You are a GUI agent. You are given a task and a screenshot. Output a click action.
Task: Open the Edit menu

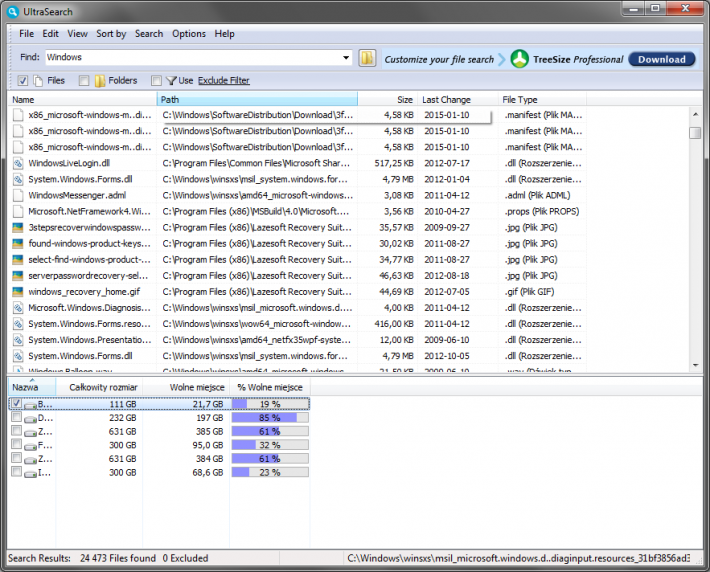tap(50, 34)
